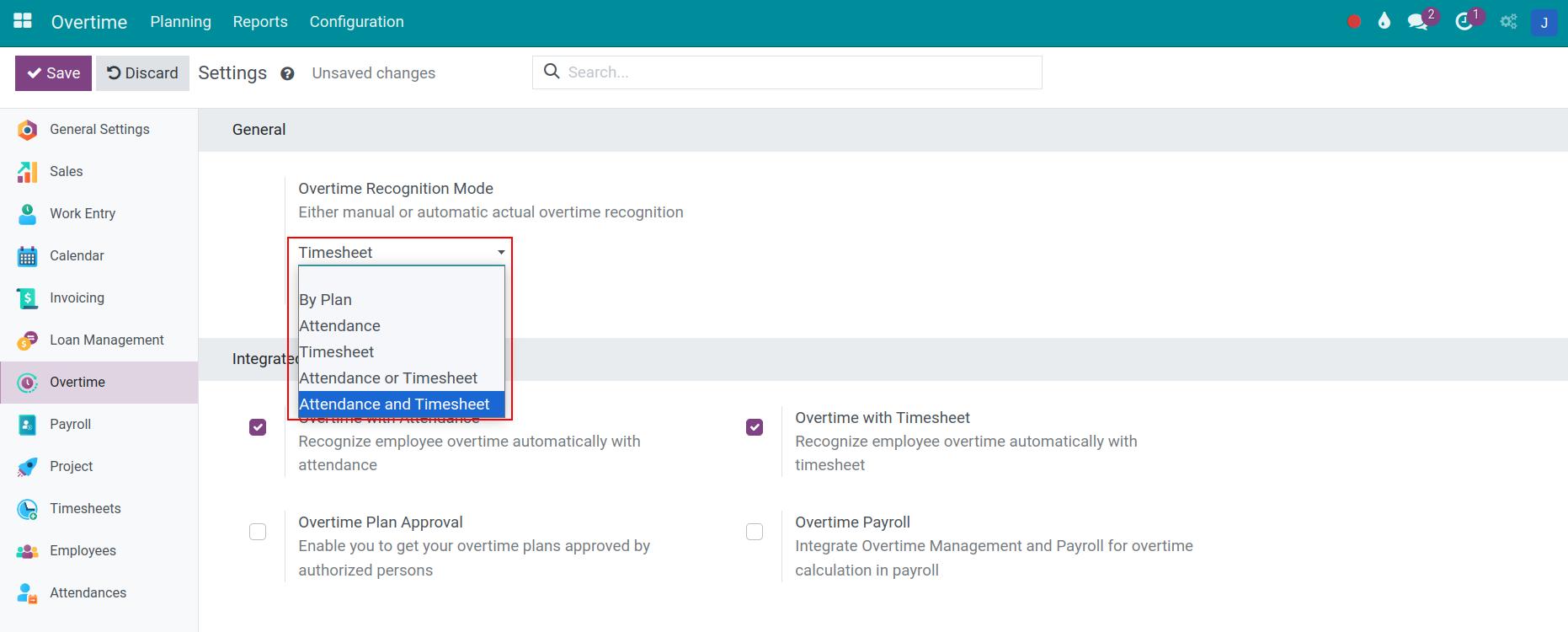Select By Plan in the dropdown list
Image resolution: width=1568 pixels, height=632 pixels.
coord(402,300)
